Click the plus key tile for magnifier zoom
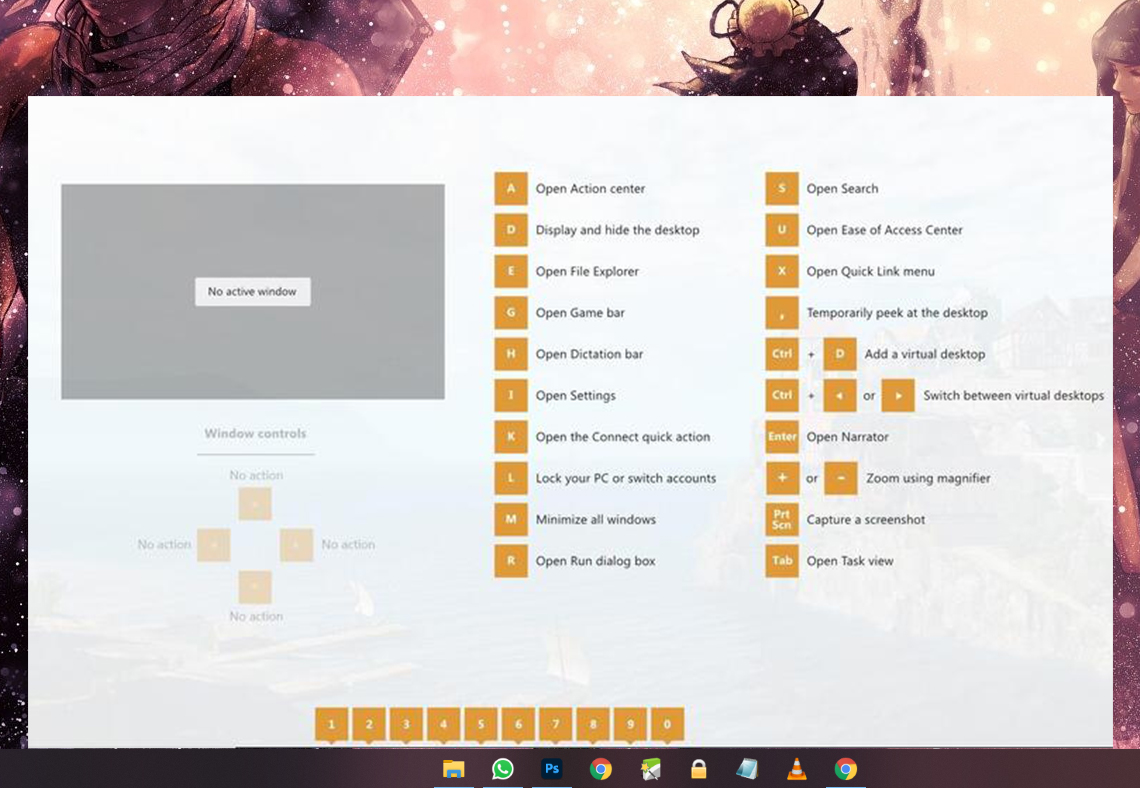 782,478
